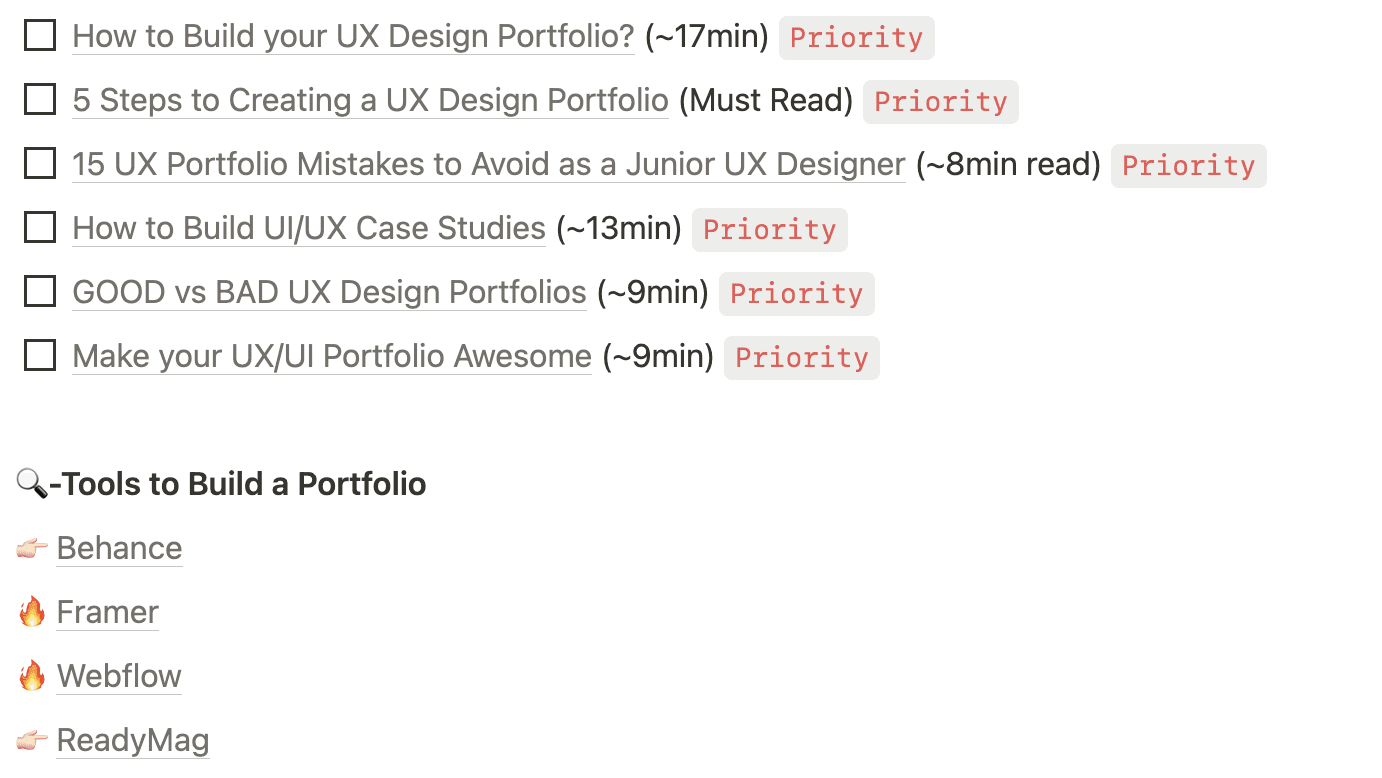Click the Priority tag on the first item
Image resolution: width=1382 pixels, height=778 pixels.
pyautogui.click(x=856, y=37)
